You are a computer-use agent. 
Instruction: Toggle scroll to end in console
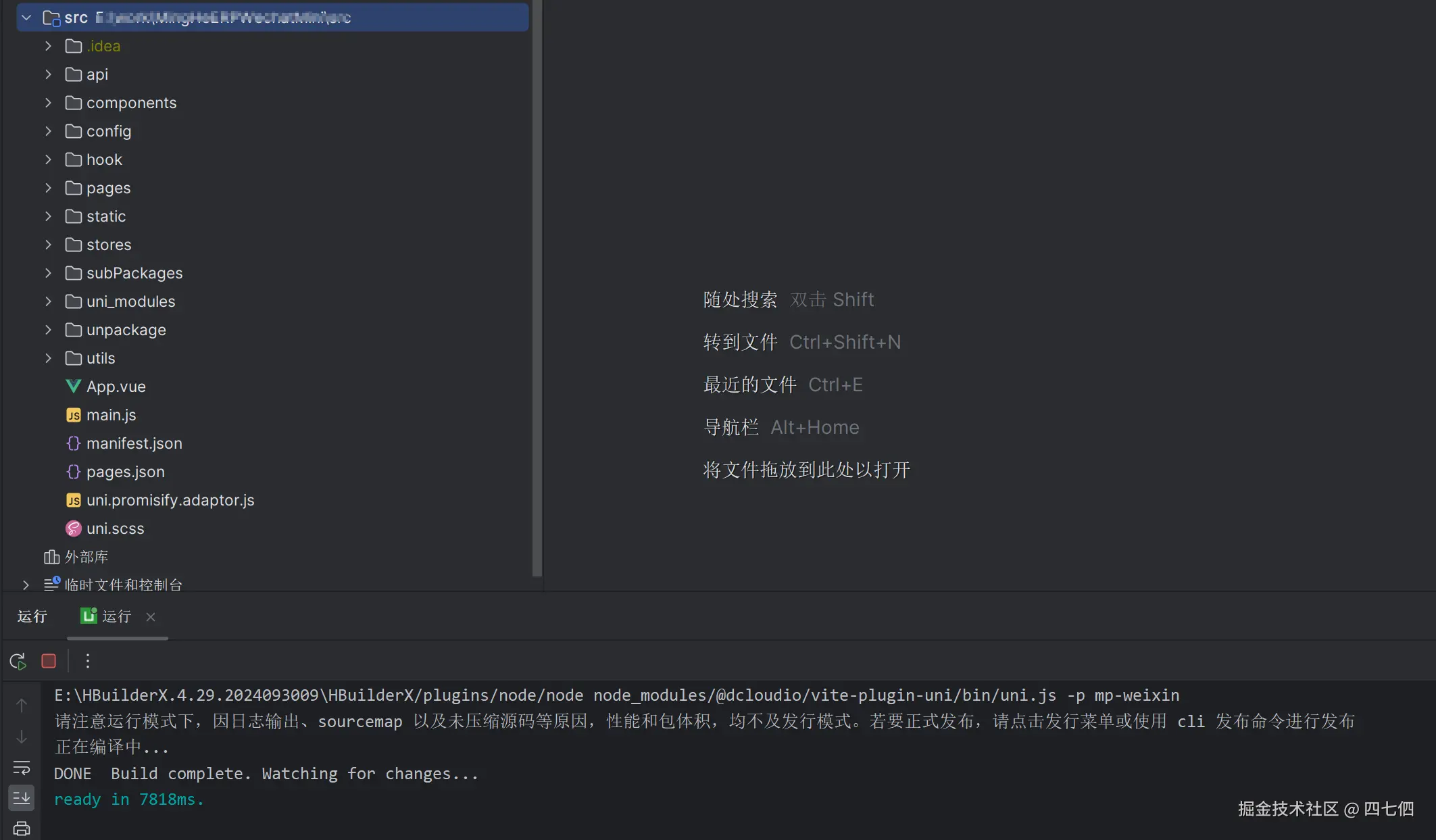(x=21, y=797)
